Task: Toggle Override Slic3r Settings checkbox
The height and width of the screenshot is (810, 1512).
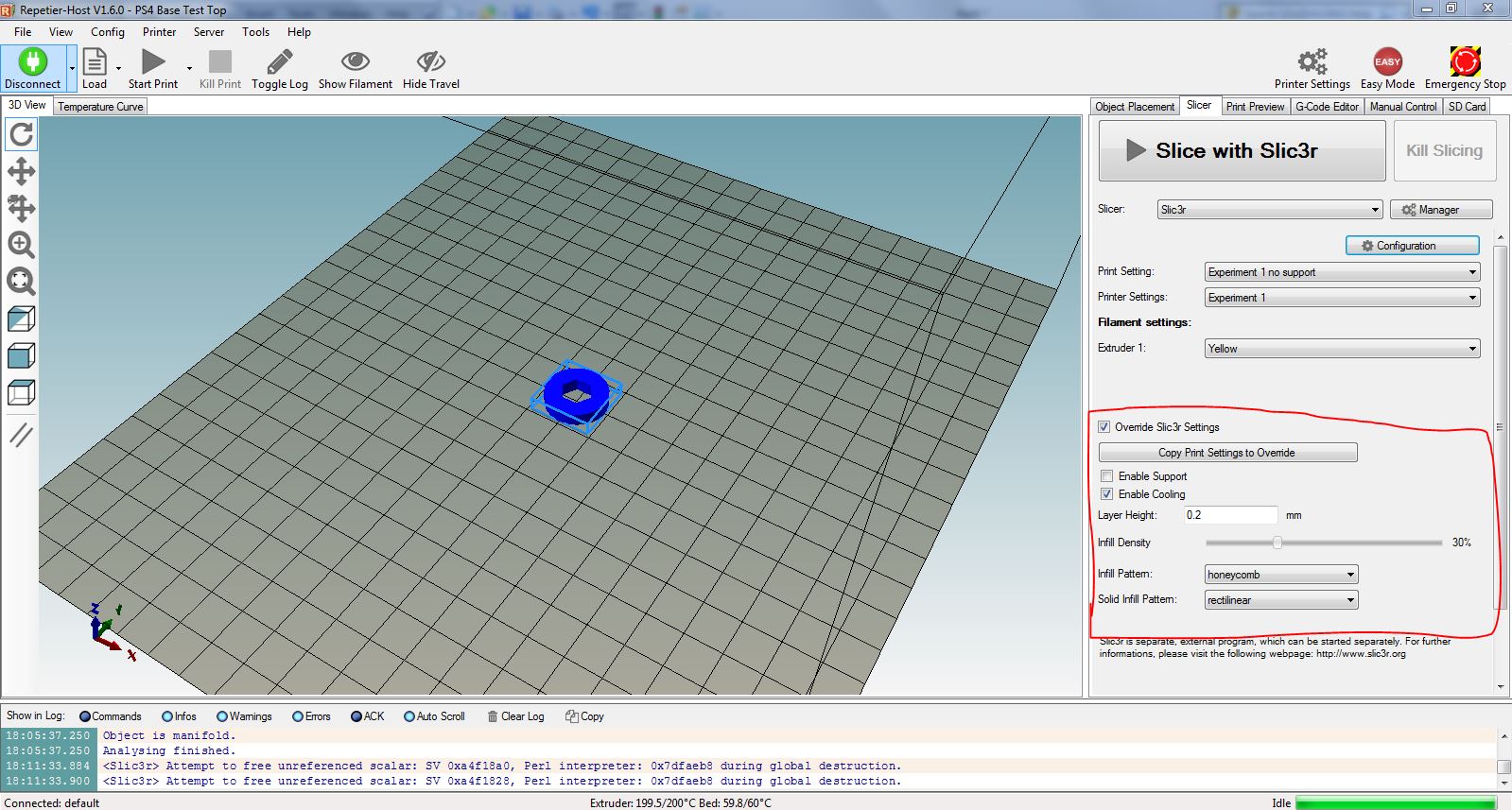Action: click(1104, 427)
